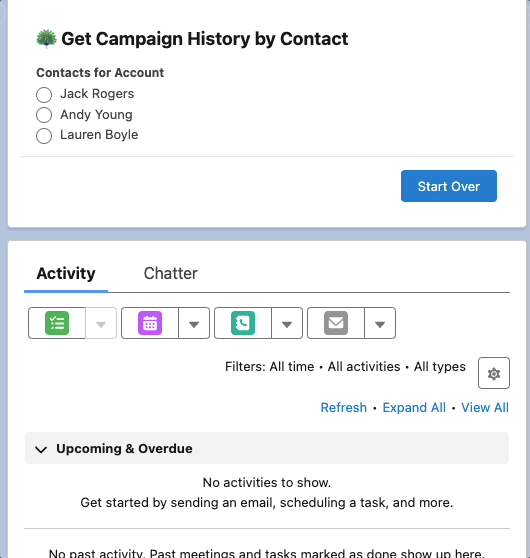Click the teal Log a Call icon
530x558 pixels.
[243, 323]
